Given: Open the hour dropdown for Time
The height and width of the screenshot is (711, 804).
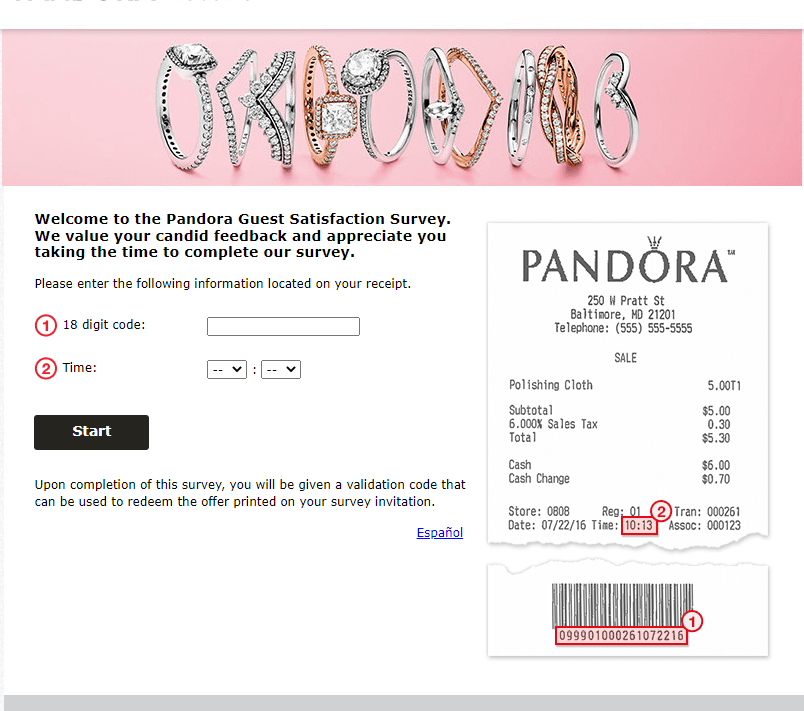Looking at the screenshot, I should (227, 370).
